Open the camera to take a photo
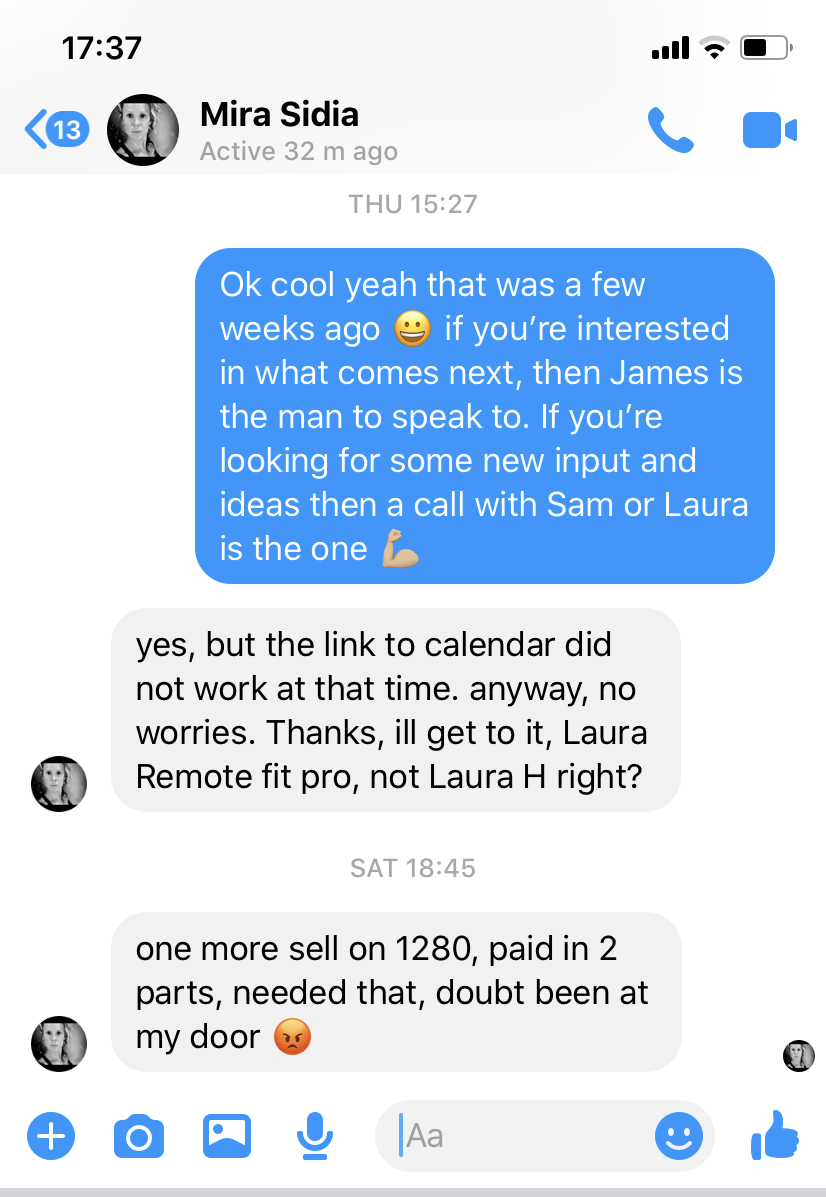The width and height of the screenshot is (826, 1197). (x=138, y=1136)
